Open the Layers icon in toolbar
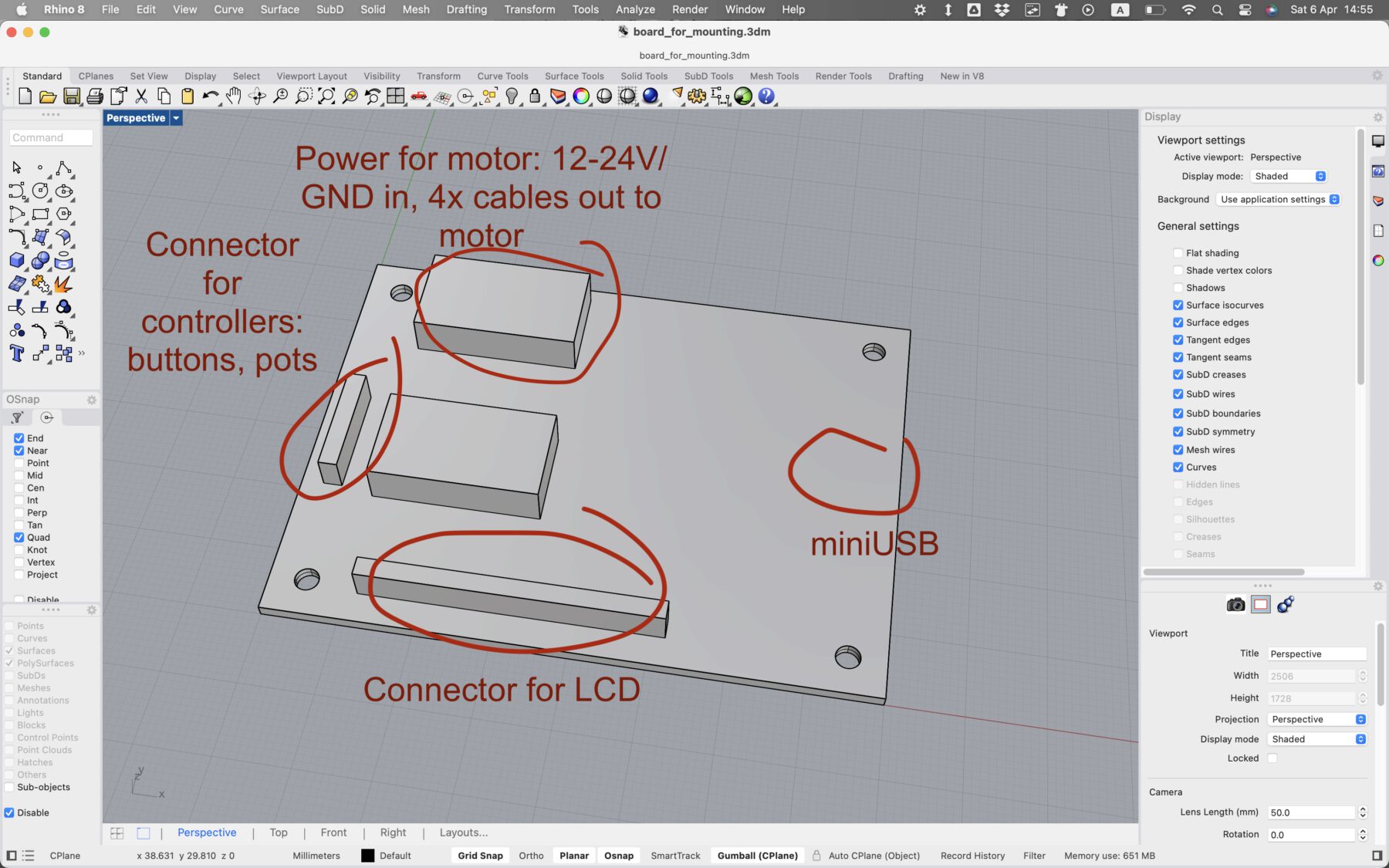Image resolution: width=1389 pixels, height=868 pixels. [558, 96]
